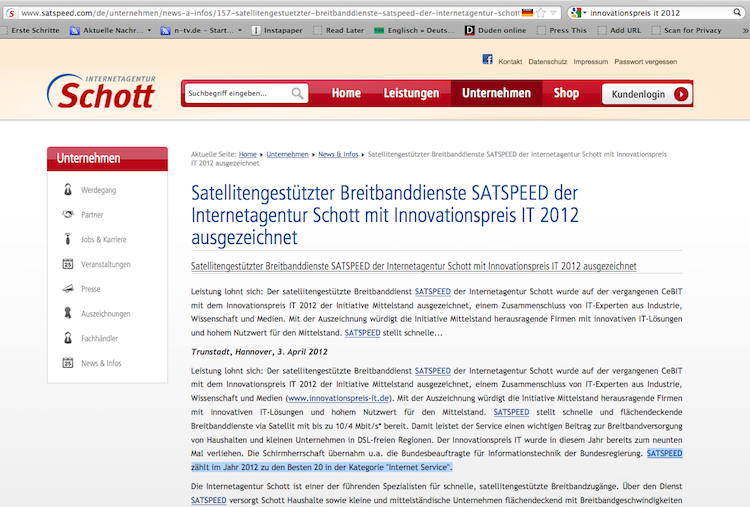Viewport: 750px width, 507px height.
Task: Open the Shop navigation tab
Action: click(566, 93)
